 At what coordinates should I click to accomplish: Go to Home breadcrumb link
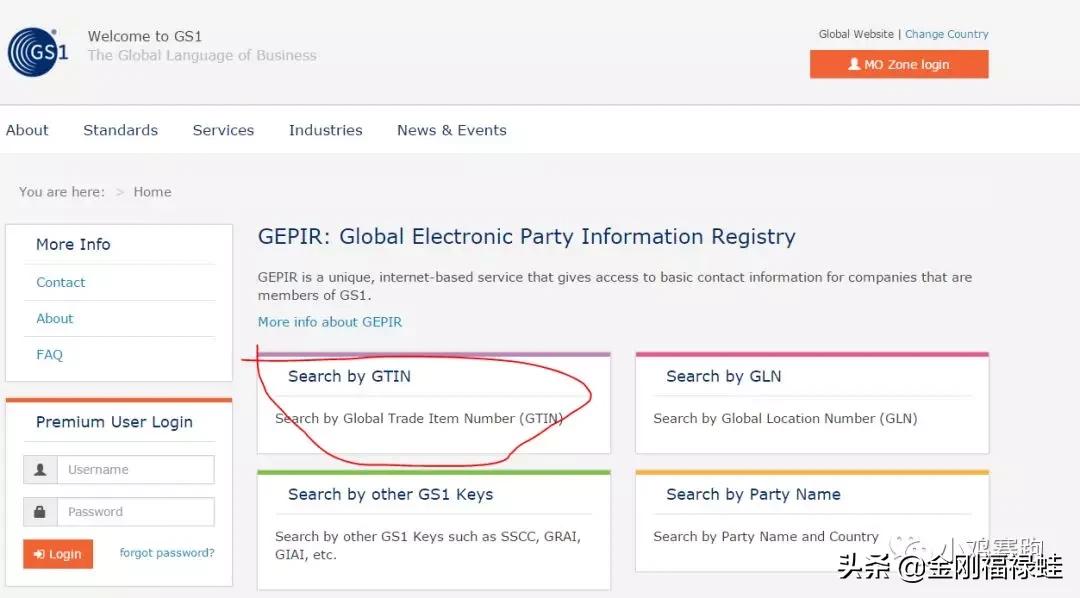pyautogui.click(x=152, y=192)
